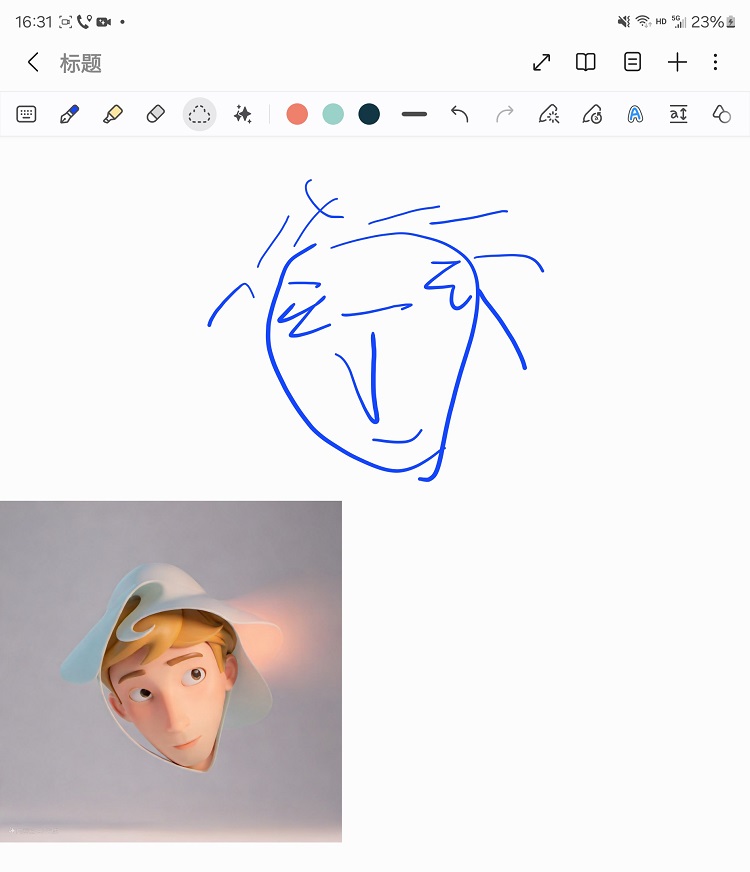Tap the Wi-Fi status icon

coord(643,21)
